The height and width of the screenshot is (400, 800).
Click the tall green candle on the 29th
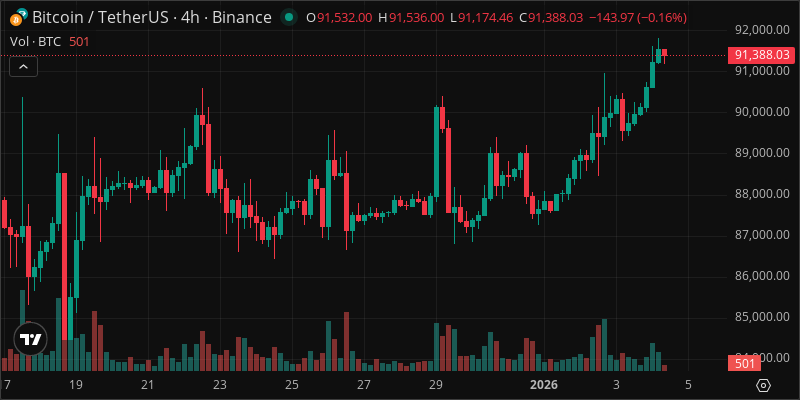[437, 152]
